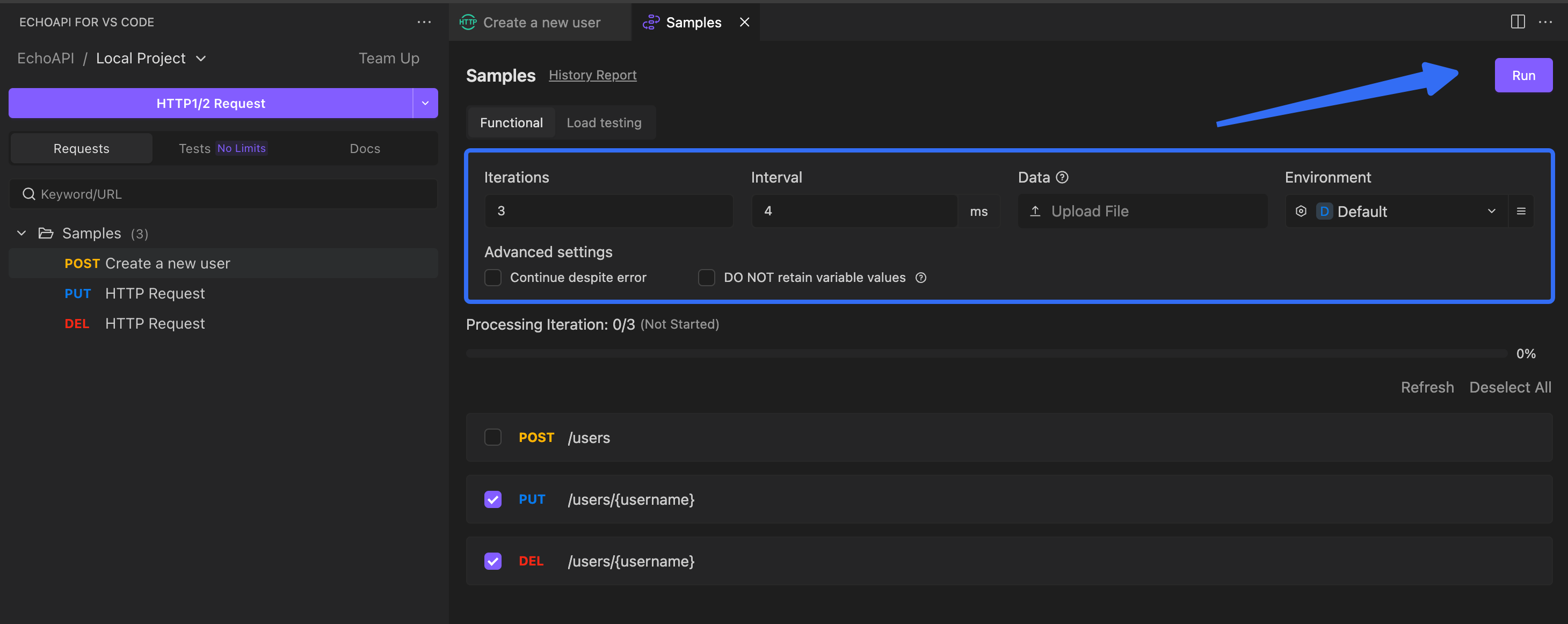Click the HTTP icon on Create a new user tab
The height and width of the screenshot is (624, 1568).
pyautogui.click(x=468, y=23)
